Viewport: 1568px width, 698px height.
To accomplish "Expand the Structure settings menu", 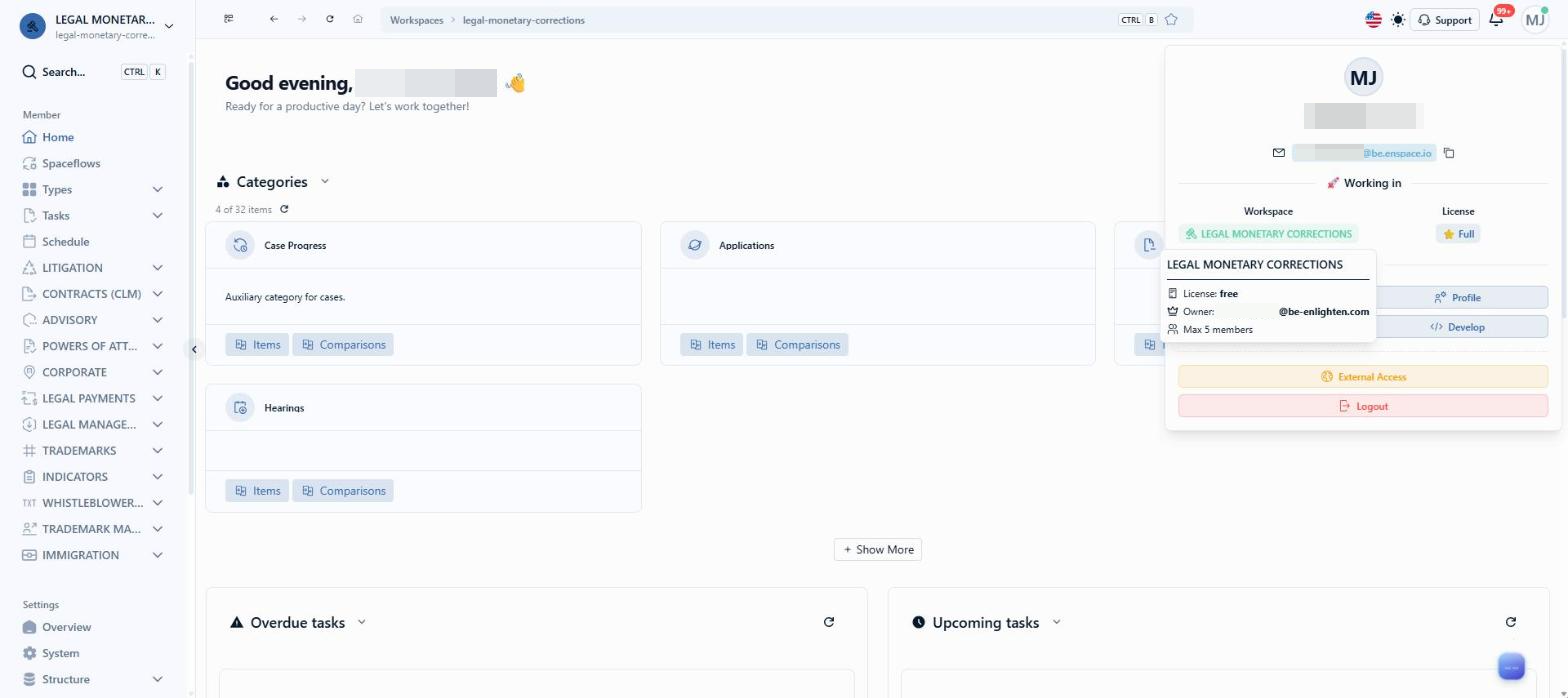I will 157,679.
